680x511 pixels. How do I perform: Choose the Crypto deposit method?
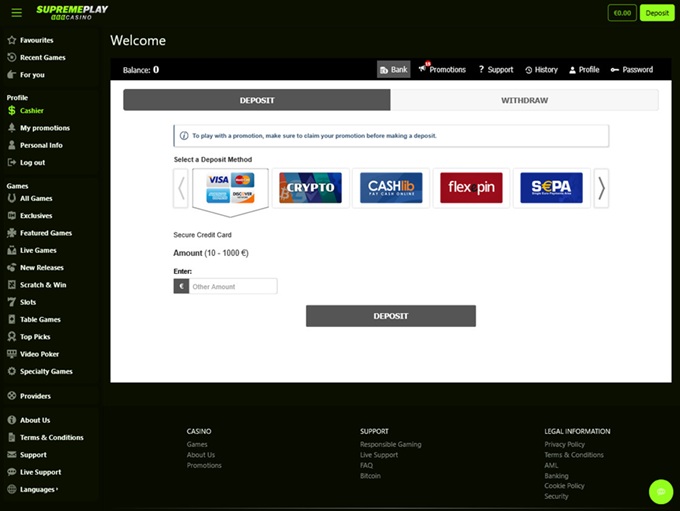pos(310,188)
